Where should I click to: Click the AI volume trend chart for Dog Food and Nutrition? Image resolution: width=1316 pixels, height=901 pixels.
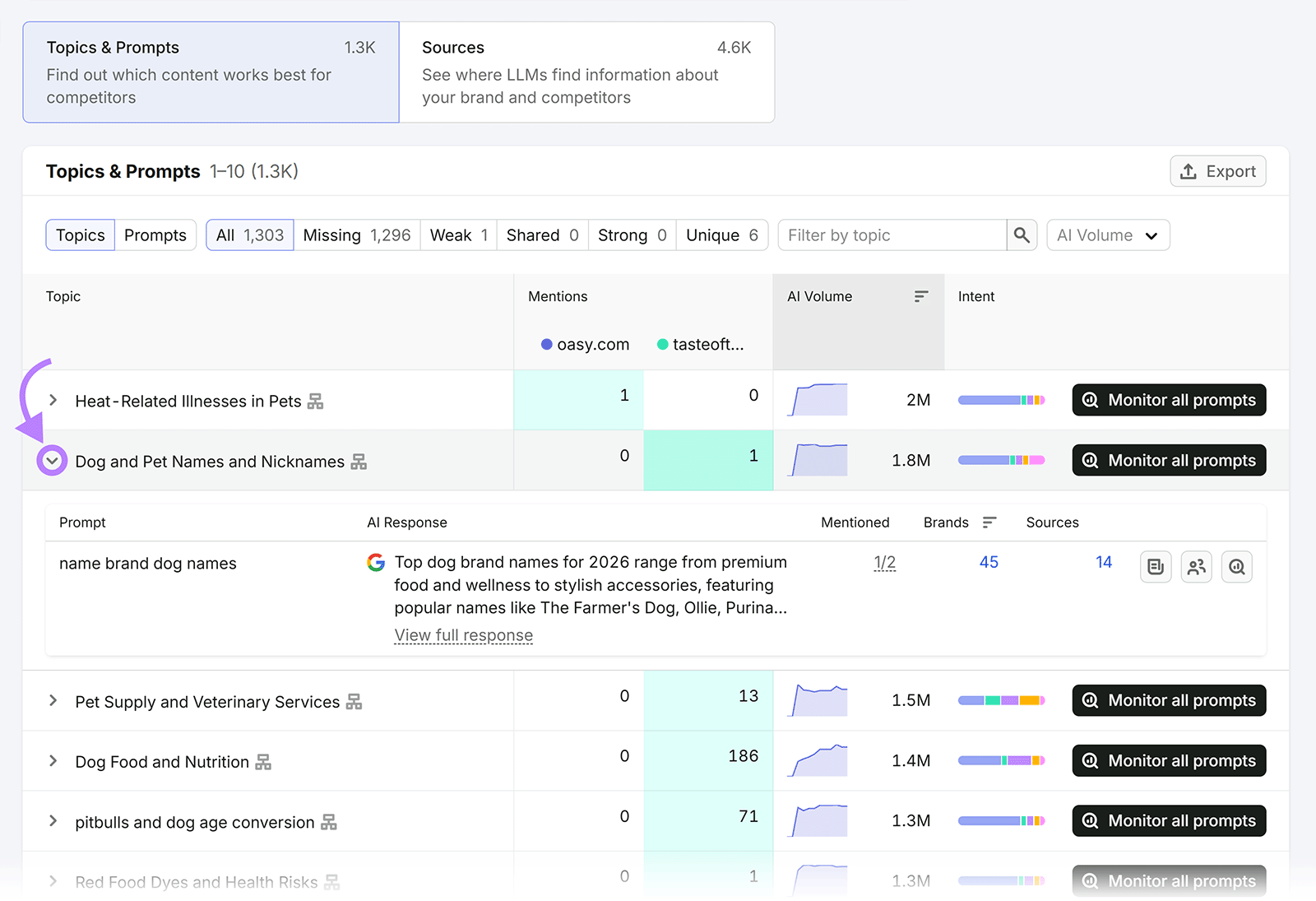(x=818, y=760)
